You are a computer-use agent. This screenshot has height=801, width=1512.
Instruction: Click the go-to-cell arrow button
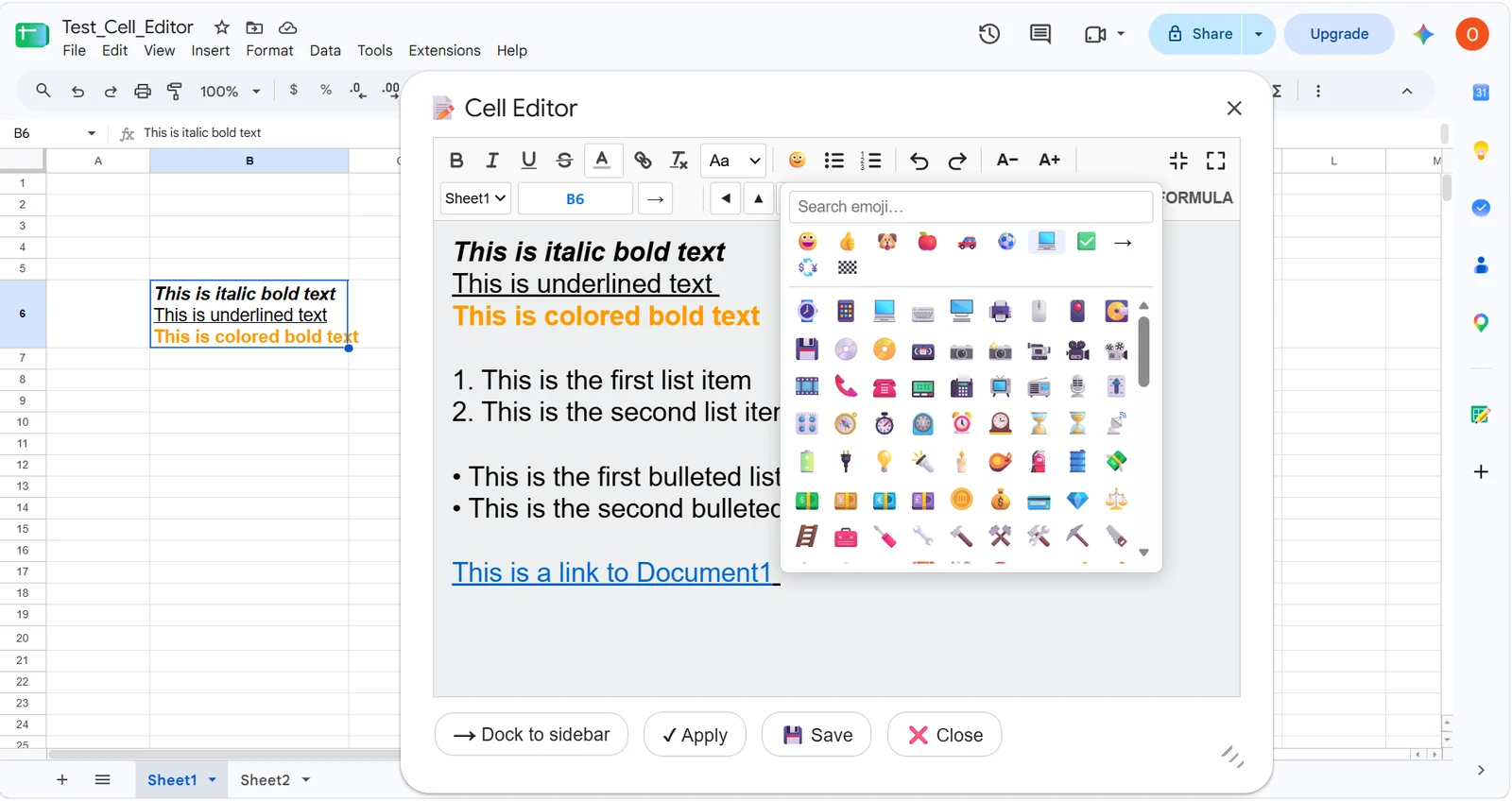[x=655, y=198]
